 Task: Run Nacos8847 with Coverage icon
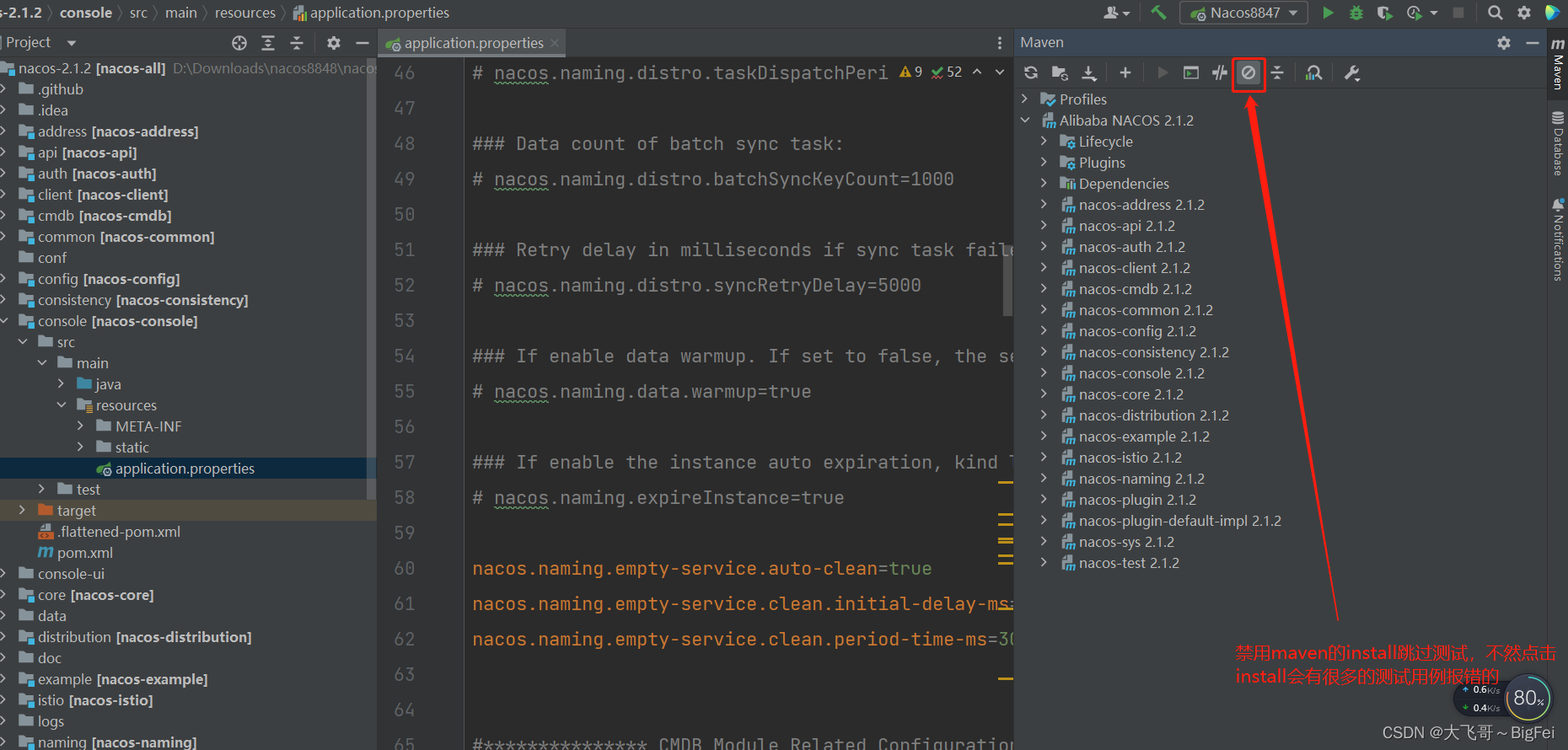[x=1384, y=13]
